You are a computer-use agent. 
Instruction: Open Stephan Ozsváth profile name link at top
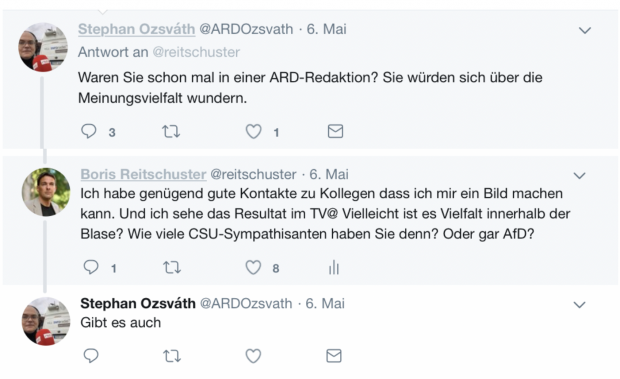coord(136,29)
